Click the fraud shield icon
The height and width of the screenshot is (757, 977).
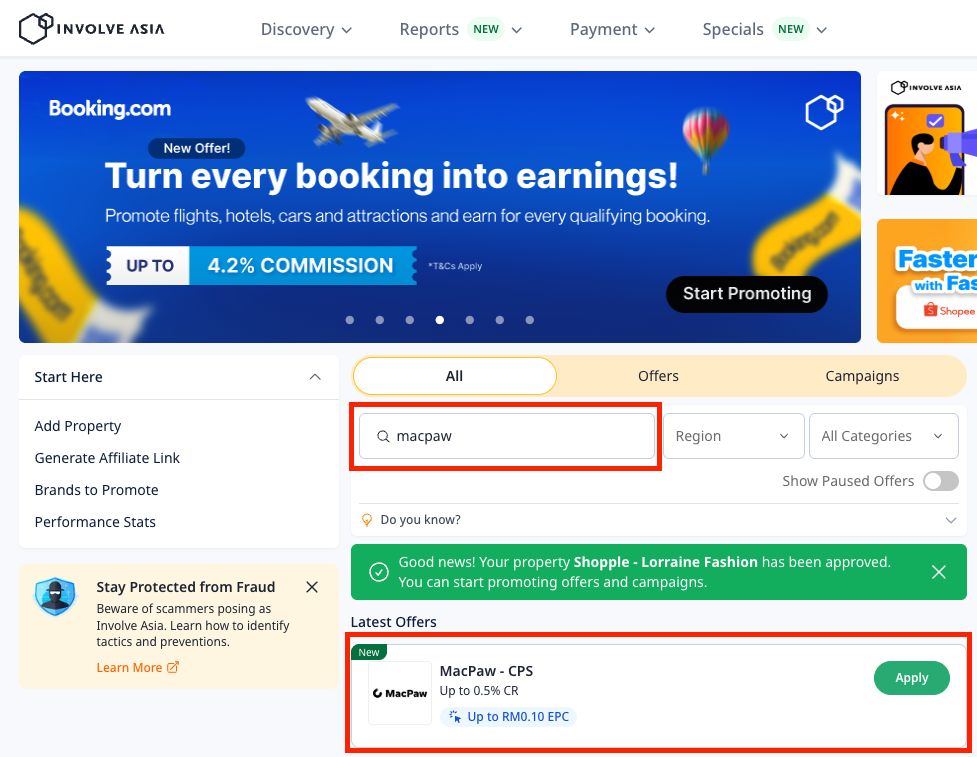55,596
